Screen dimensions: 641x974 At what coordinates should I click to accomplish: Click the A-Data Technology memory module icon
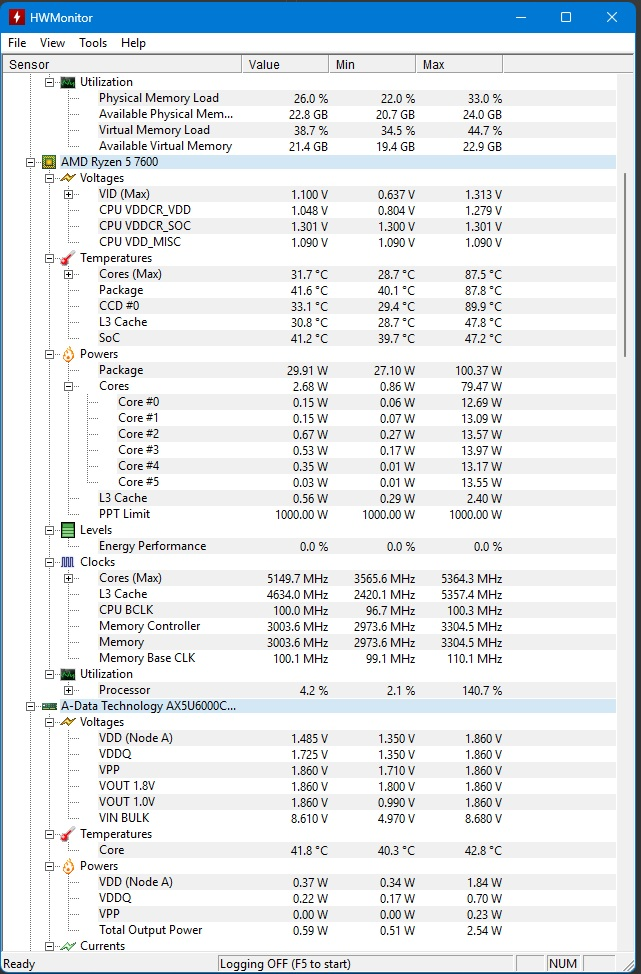tap(48, 706)
